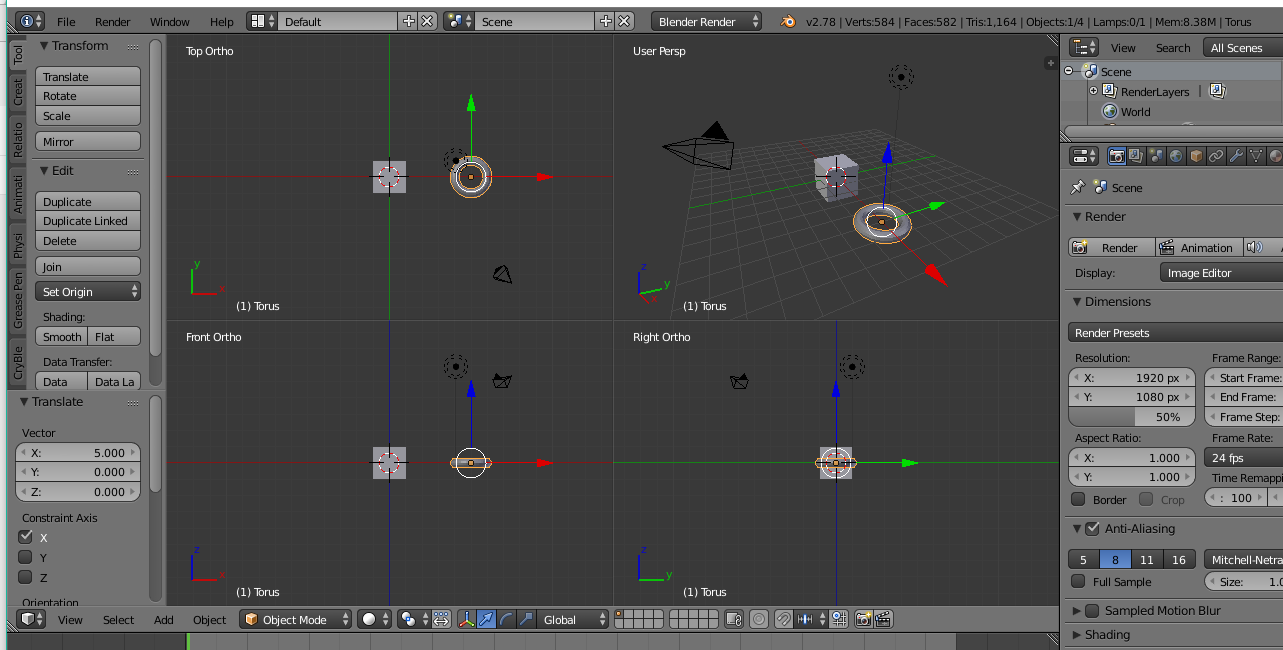The height and width of the screenshot is (650, 1283).
Task: Select anti-aliasing sample value 16
Action: [1180, 559]
